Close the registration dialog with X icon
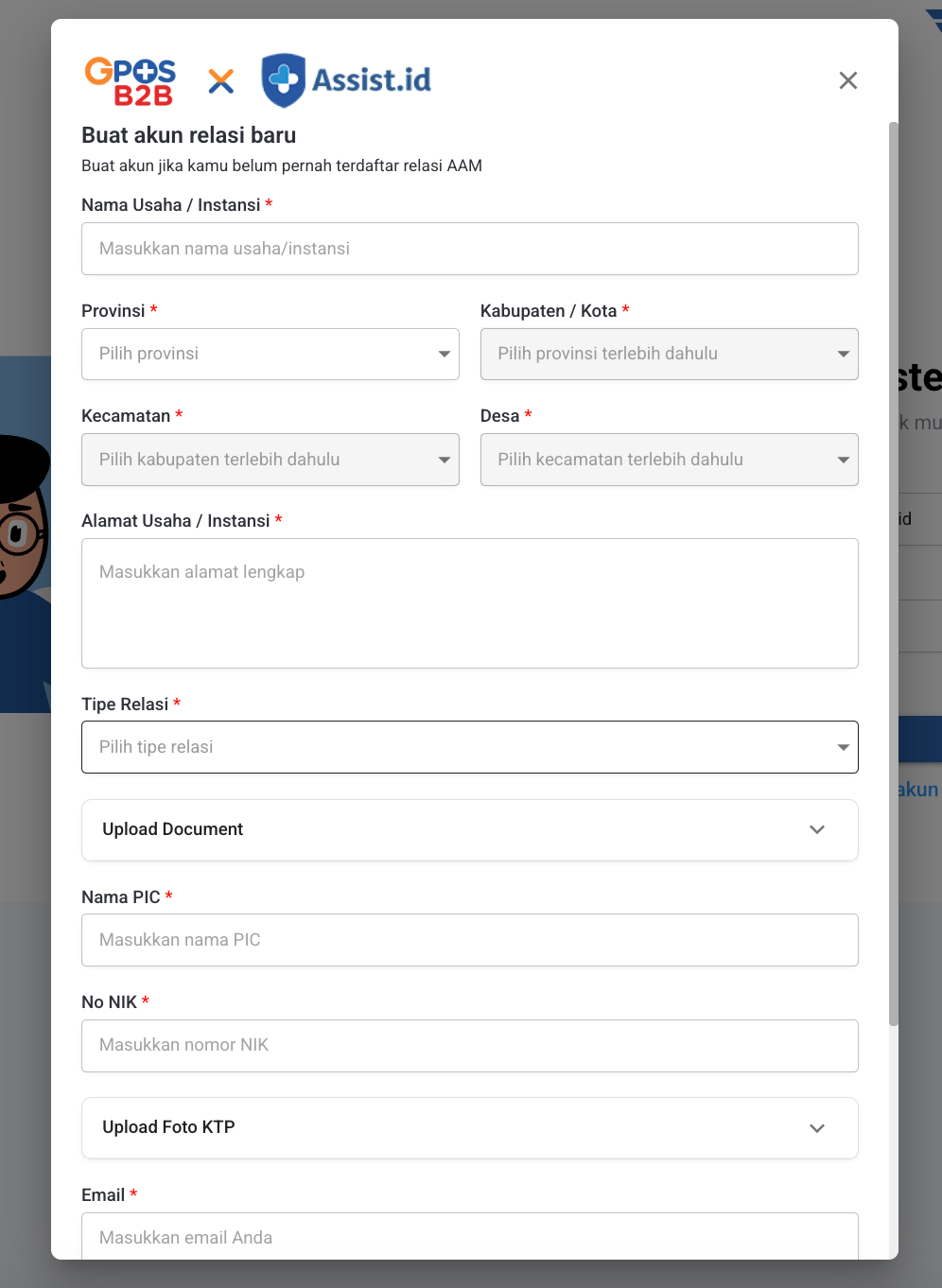The height and width of the screenshot is (1288, 942). tap(847, 80)
